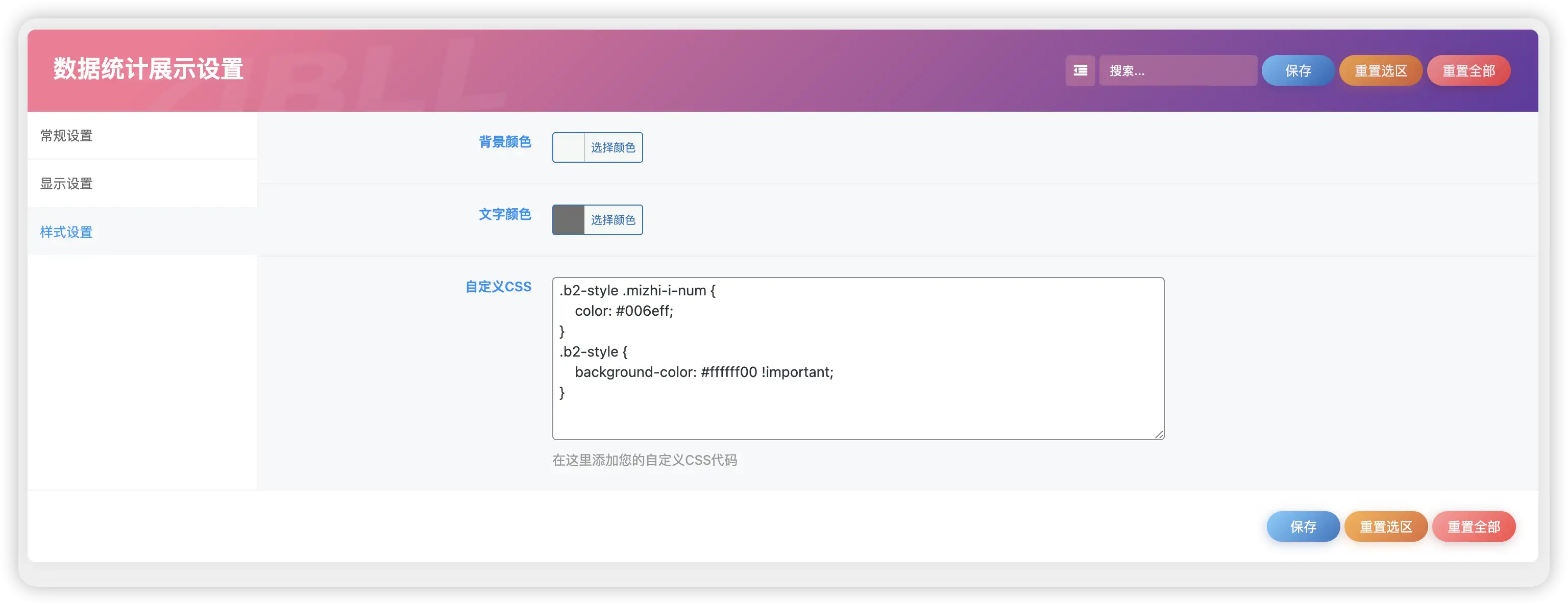Click 重置全部 button in the header
The width and height of the screenshot is (1568, 605).
[1468, 70]
